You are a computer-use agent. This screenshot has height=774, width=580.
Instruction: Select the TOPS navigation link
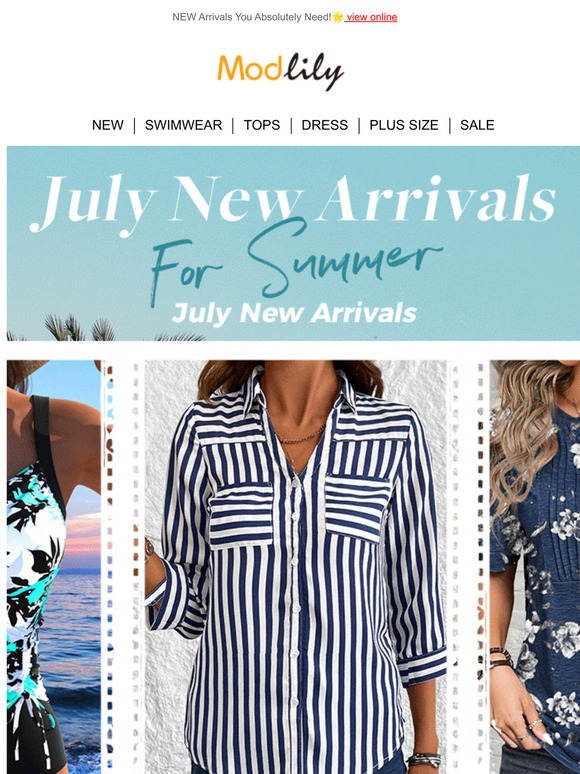tap(262, 125)
